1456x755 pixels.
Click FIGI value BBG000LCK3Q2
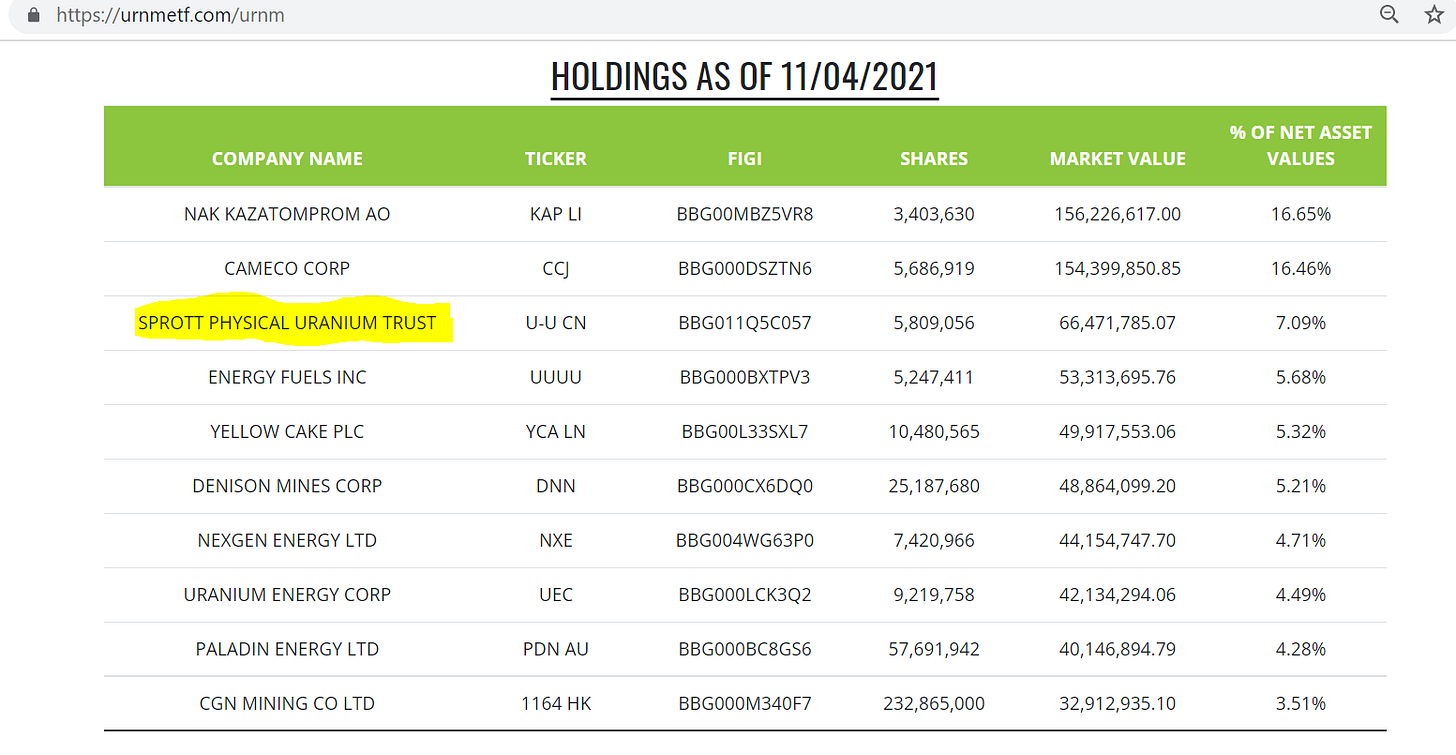(745, 594)
